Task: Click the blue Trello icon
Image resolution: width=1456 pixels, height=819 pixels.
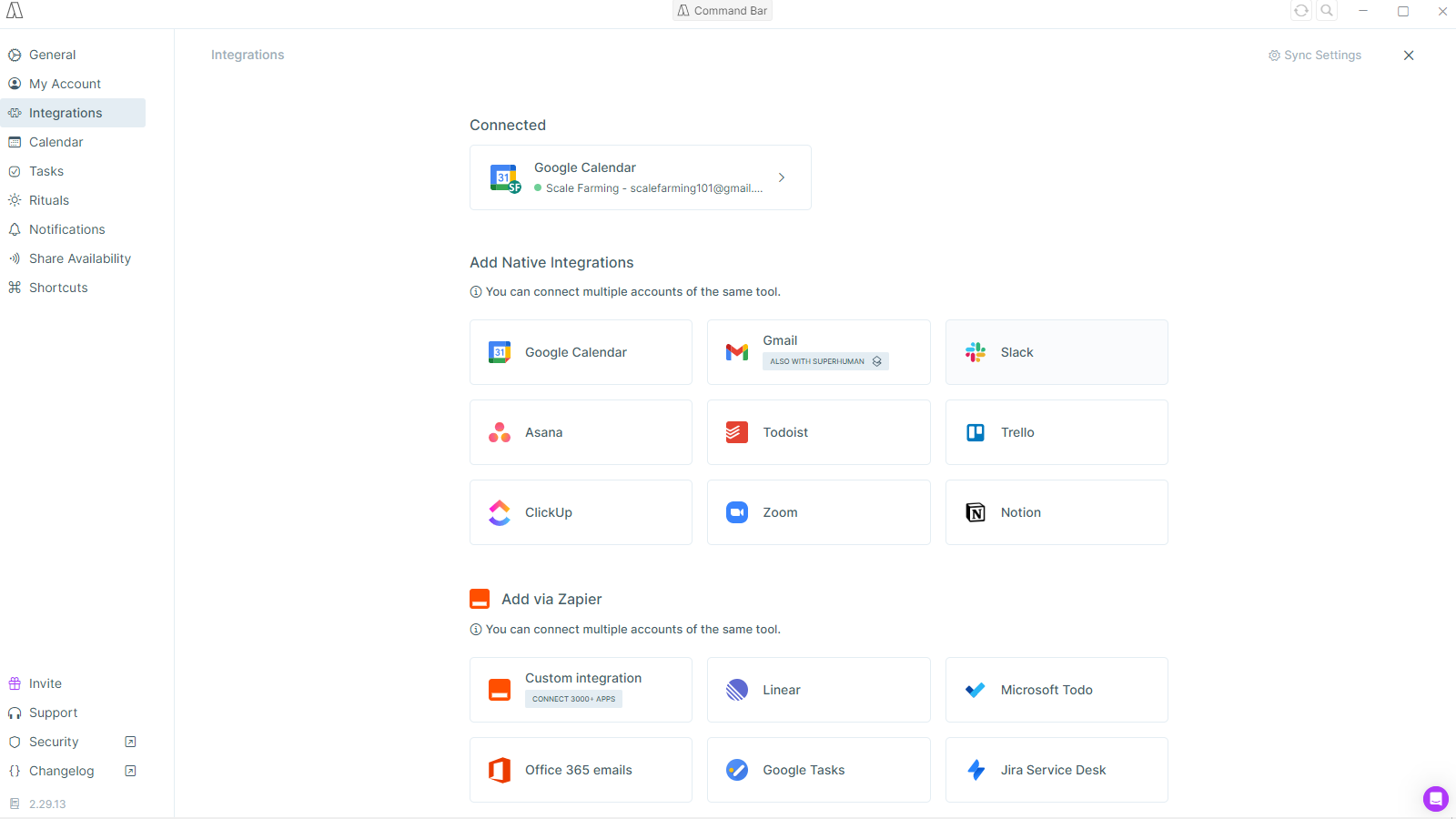Action: (x=976, y=432)
